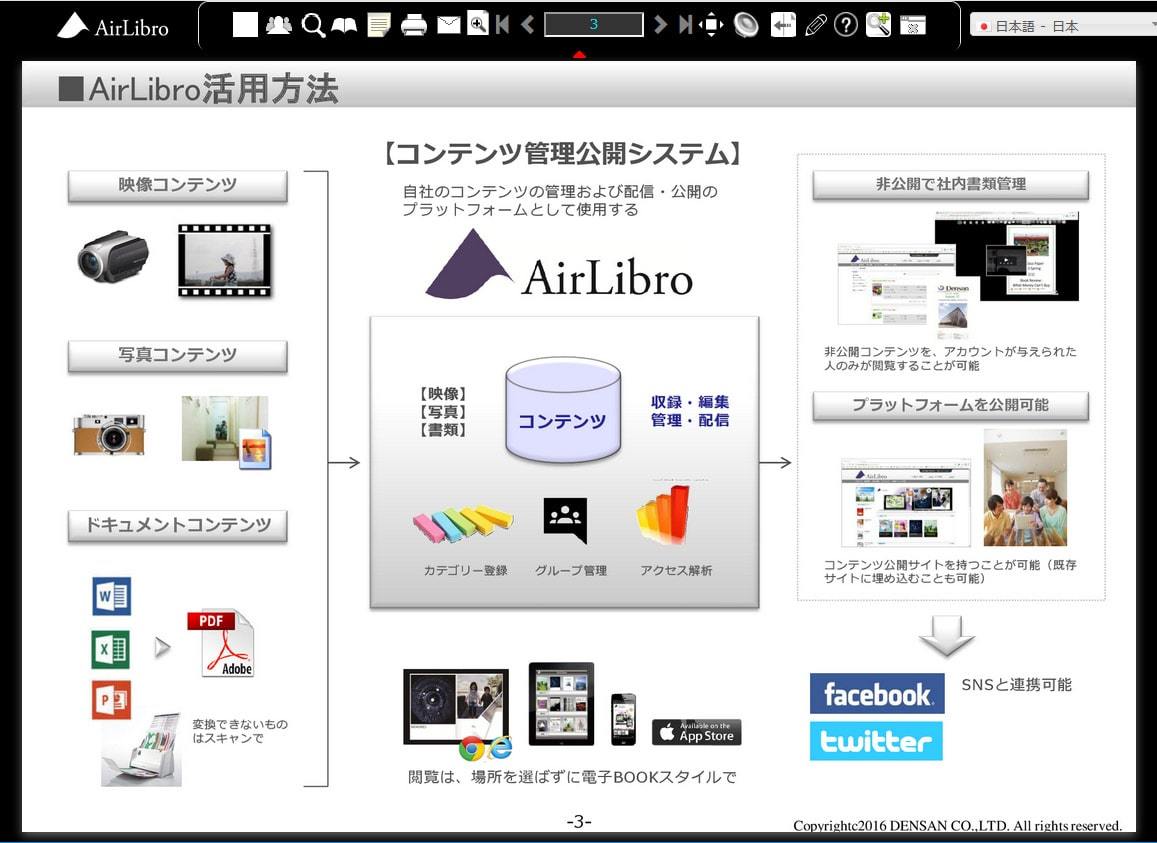The width and height of the screenshot is (1157, 843).
Task: Click the iPad tablet image
Action: point(562,703)
